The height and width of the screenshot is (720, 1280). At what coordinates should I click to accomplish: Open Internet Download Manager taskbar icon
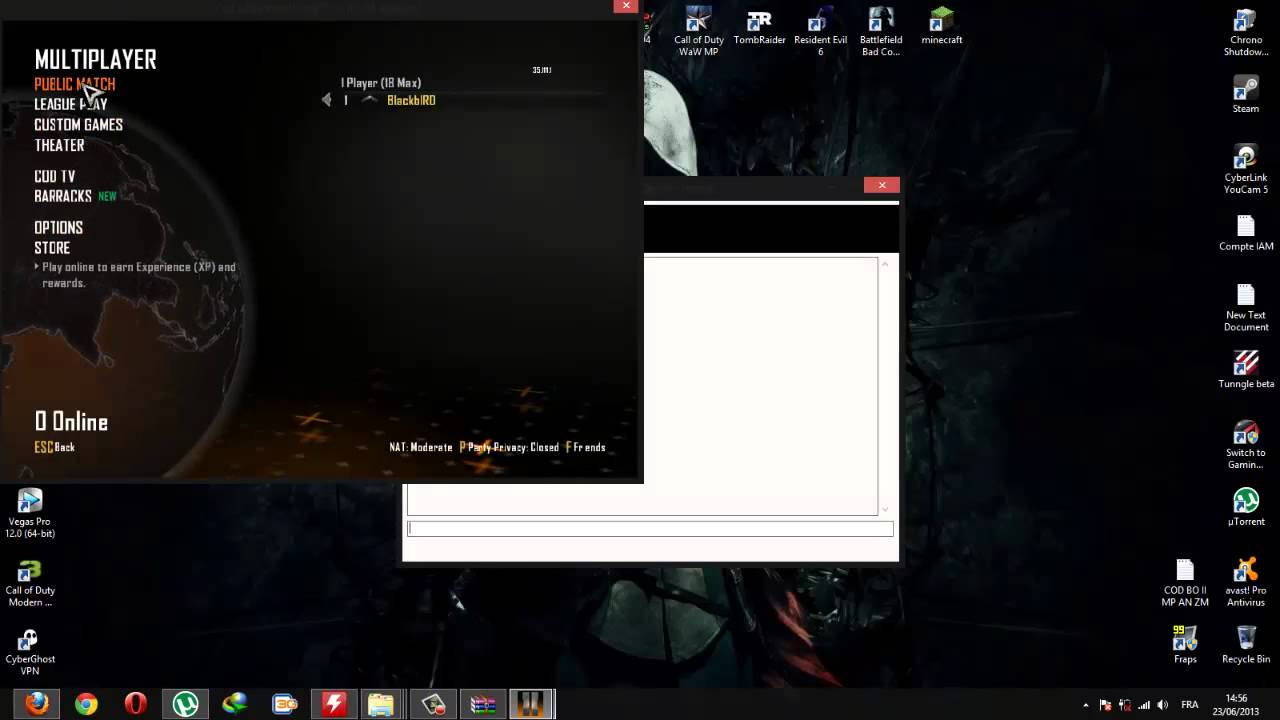pyautogui.click(x=234, y=704)
